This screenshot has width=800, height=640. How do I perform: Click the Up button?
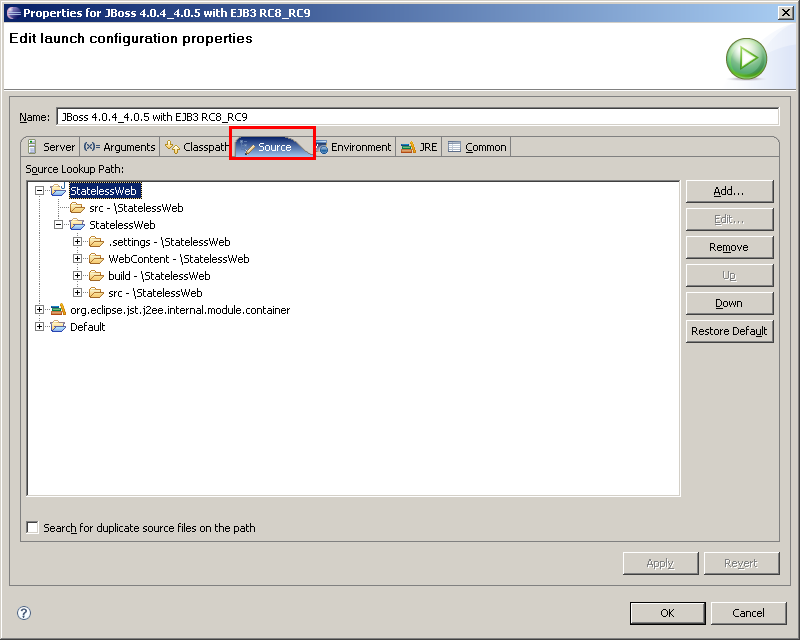pos(729,275)
